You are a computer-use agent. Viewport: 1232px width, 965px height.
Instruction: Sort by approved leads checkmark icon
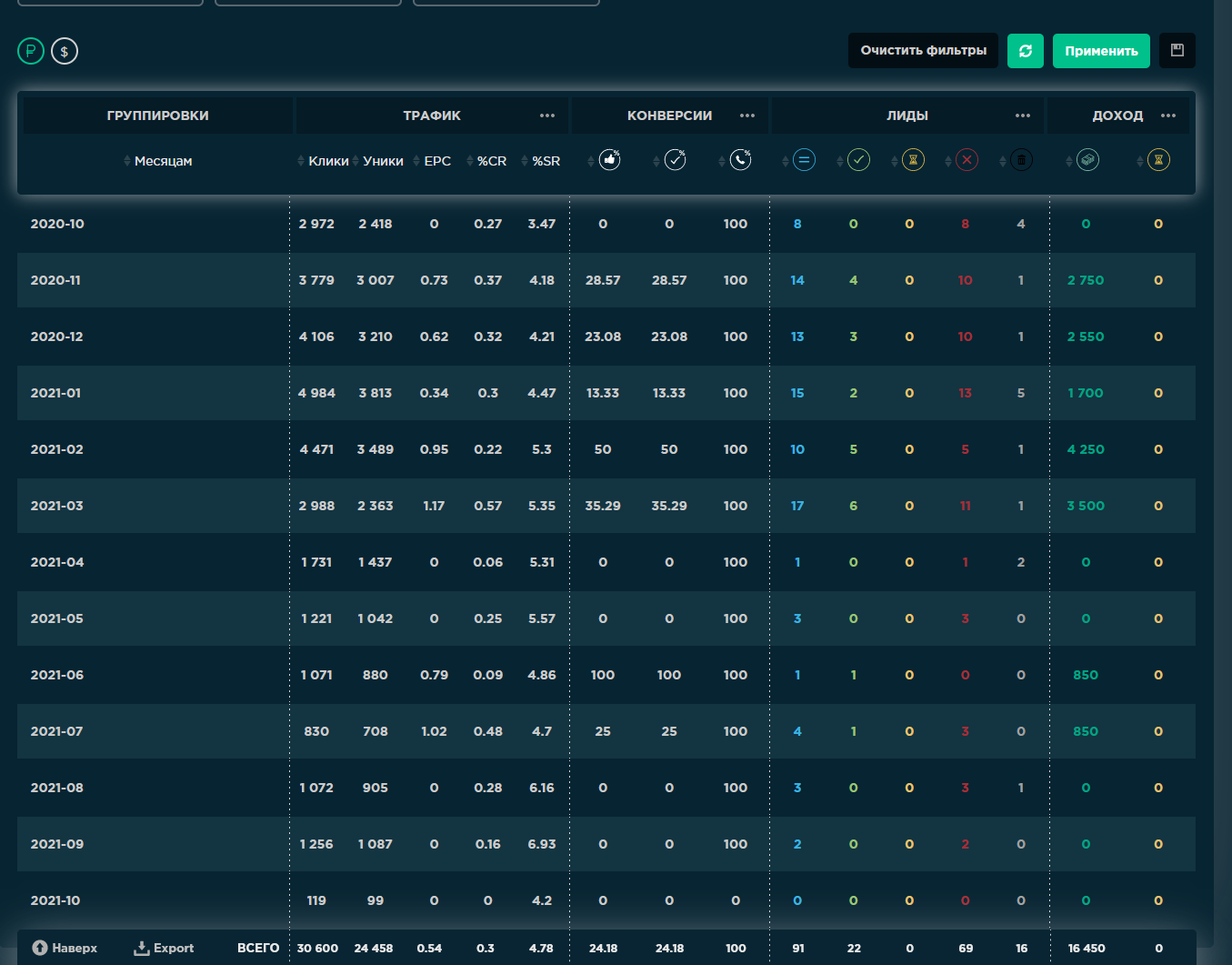pos(858,161)
